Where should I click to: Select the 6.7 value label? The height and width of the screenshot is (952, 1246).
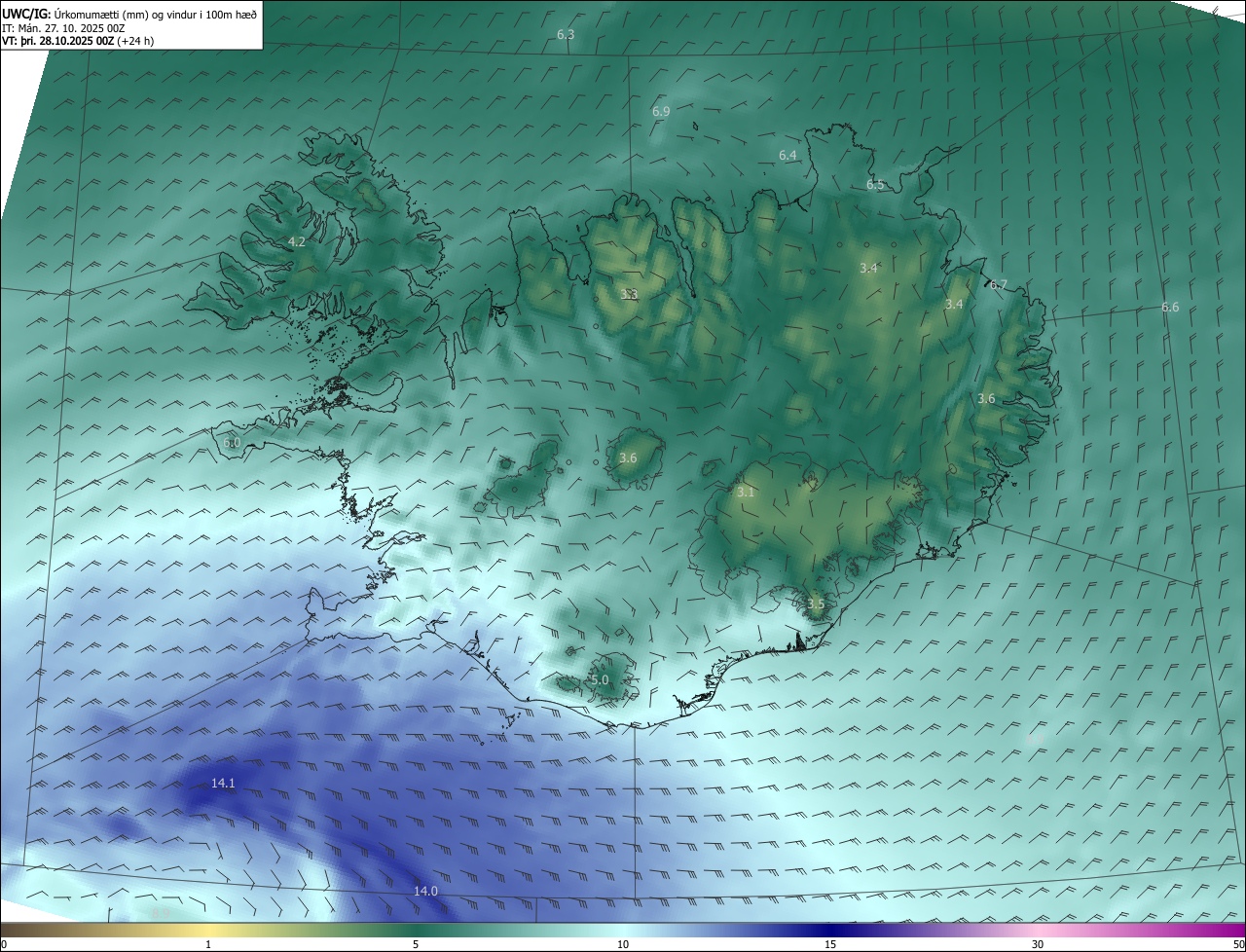pyautogui.click(x=998, y=285)
